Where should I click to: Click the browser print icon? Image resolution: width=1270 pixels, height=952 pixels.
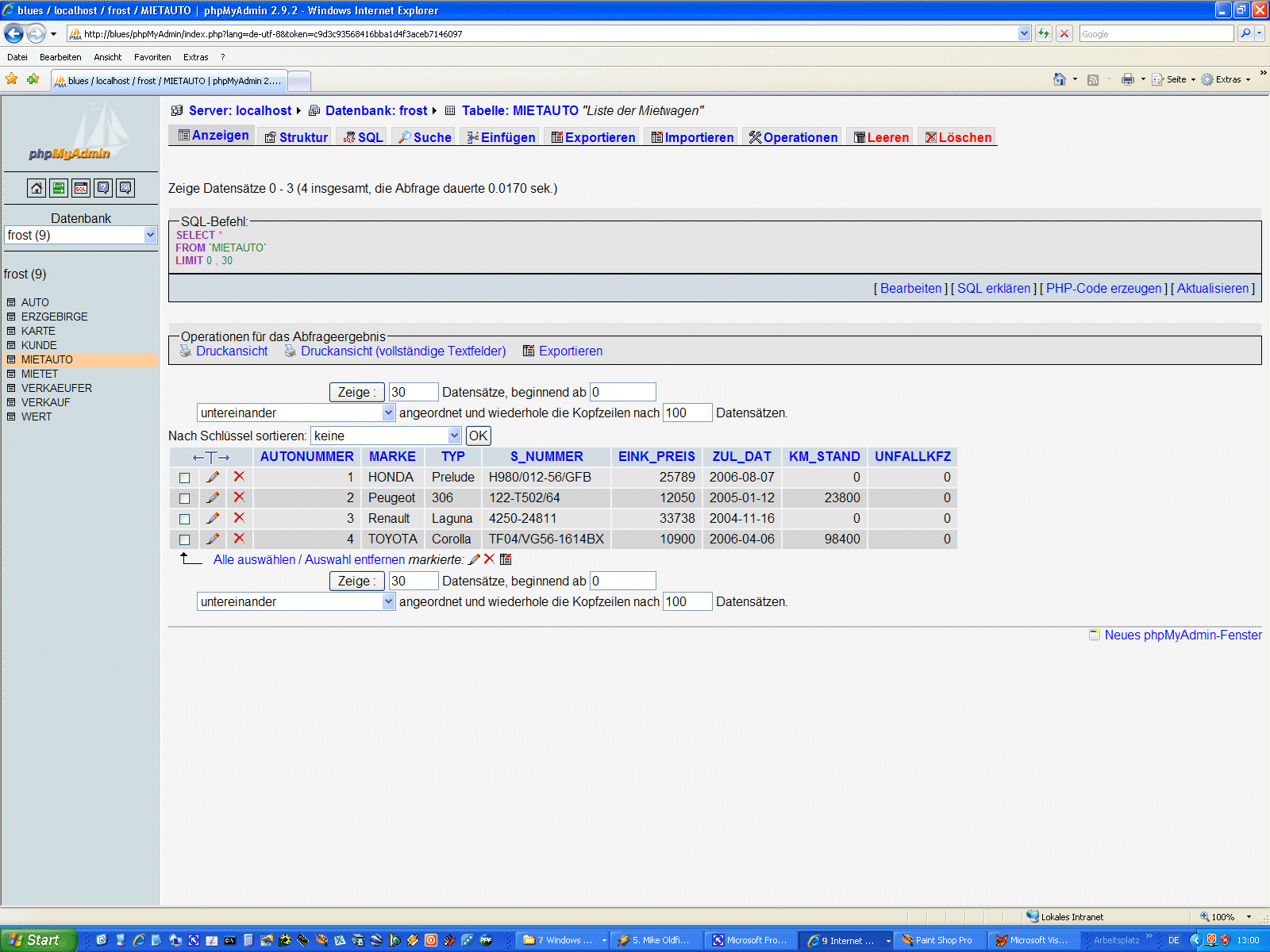click(1128, 79)
